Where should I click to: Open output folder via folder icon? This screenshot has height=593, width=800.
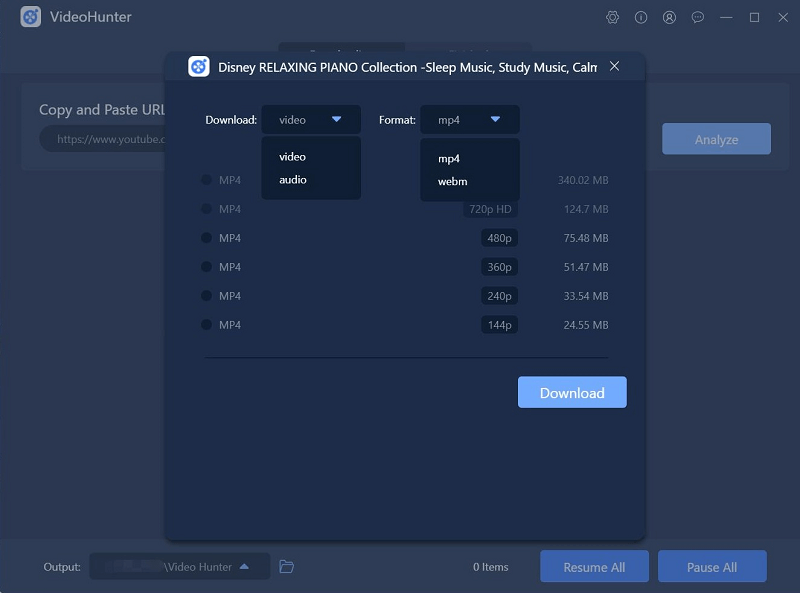tap(286, 567)
